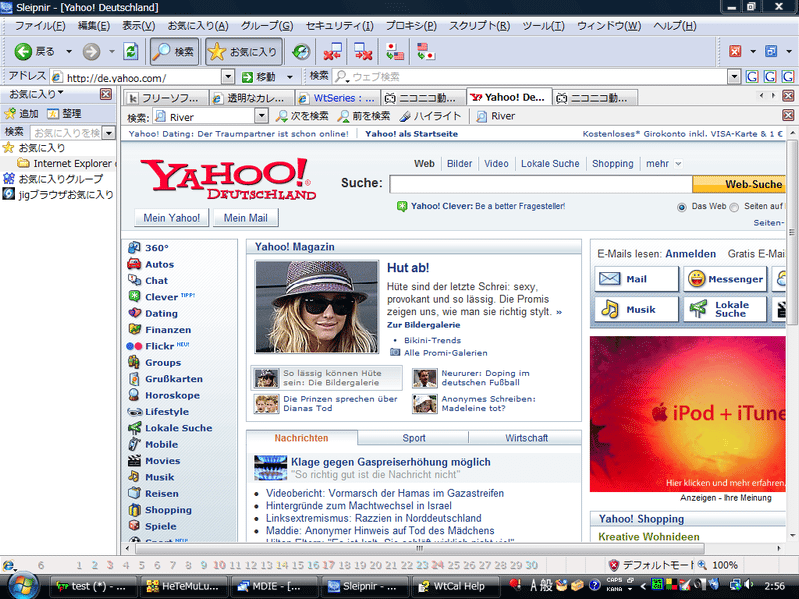Click the Musik note button
Viewport: 799px width, 599px height.
pos(636,309)
